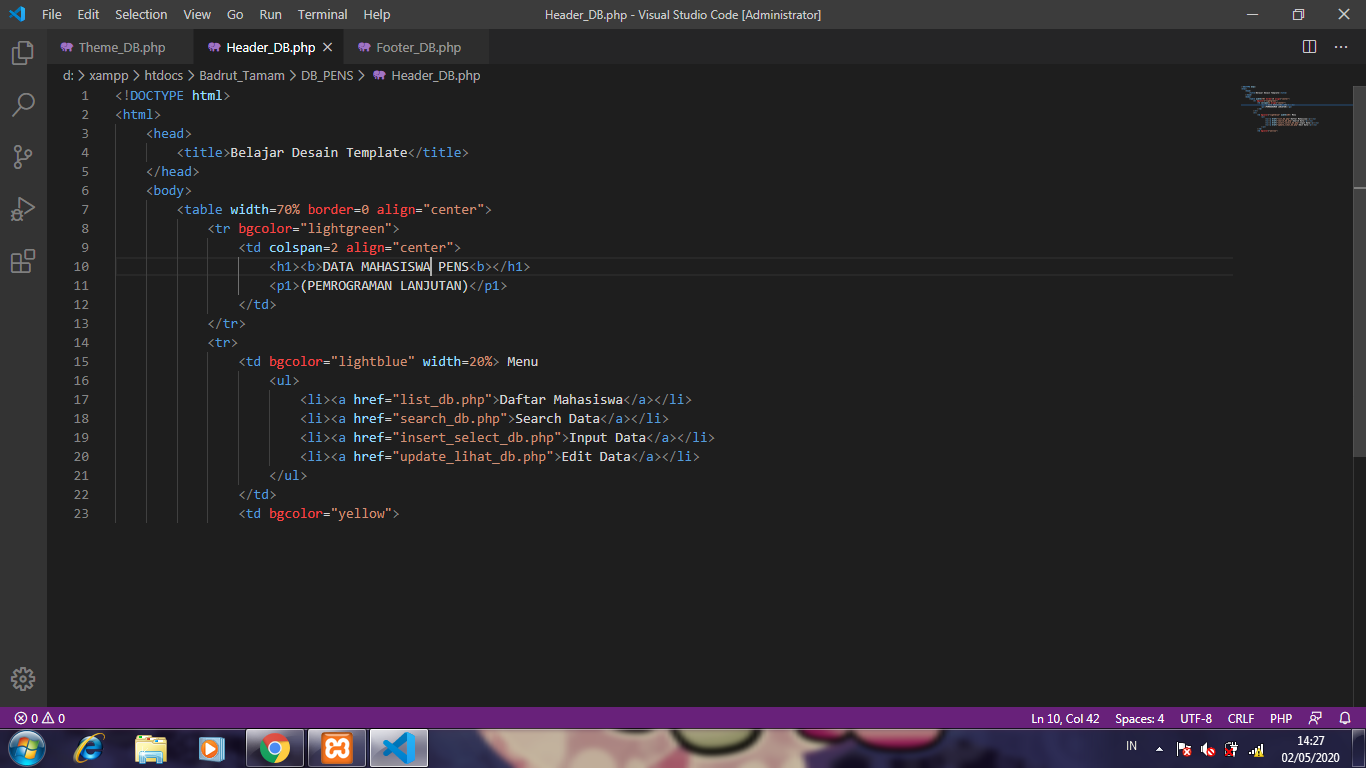Open the Selection menu
This screenshot has width=1366, height=768.
pos(141,14)
